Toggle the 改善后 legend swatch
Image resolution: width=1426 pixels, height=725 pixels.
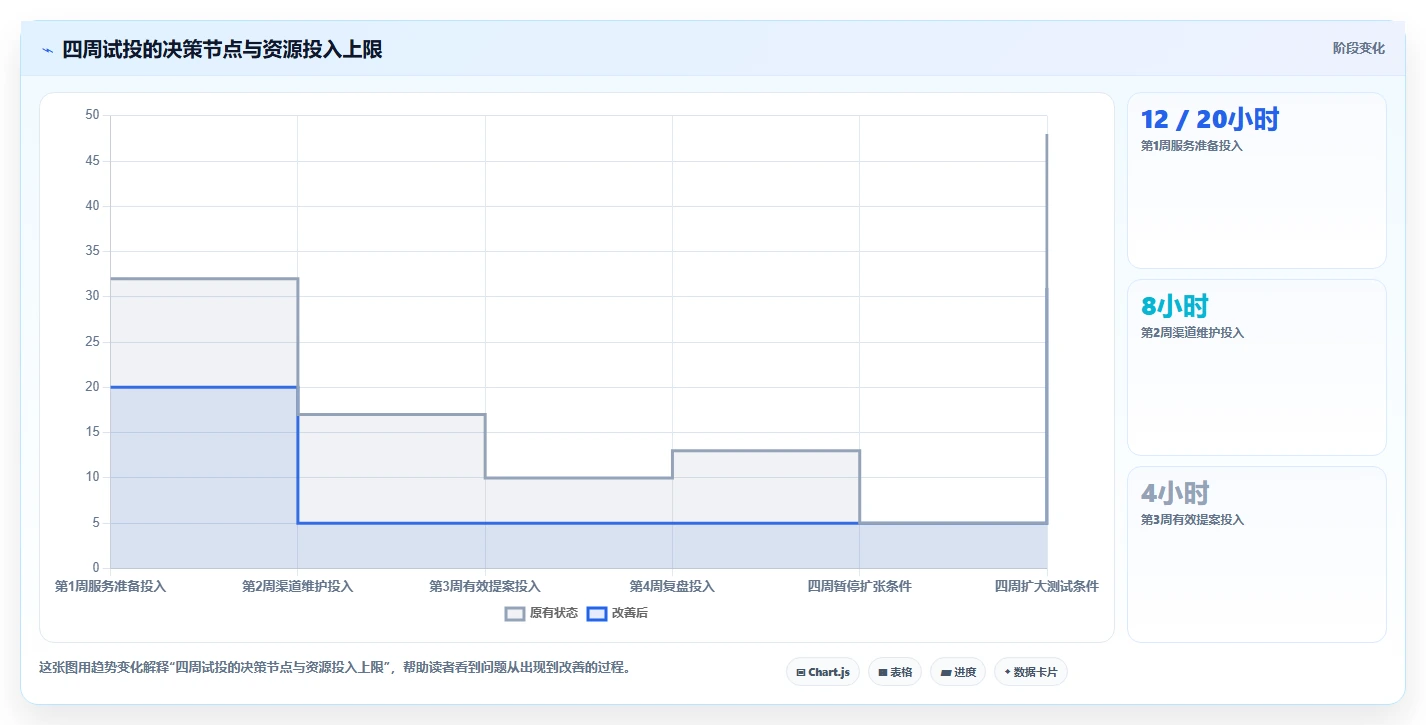pos(597,613)
